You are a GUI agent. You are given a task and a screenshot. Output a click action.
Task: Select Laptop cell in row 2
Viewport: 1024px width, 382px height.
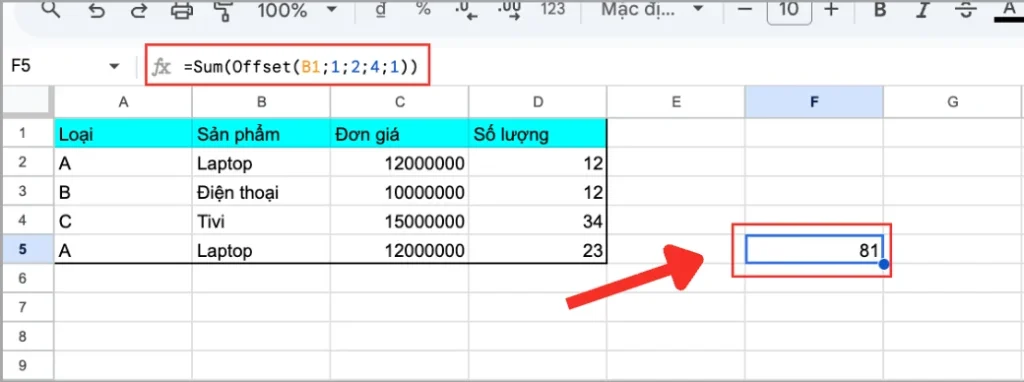[x=261, y=163]
